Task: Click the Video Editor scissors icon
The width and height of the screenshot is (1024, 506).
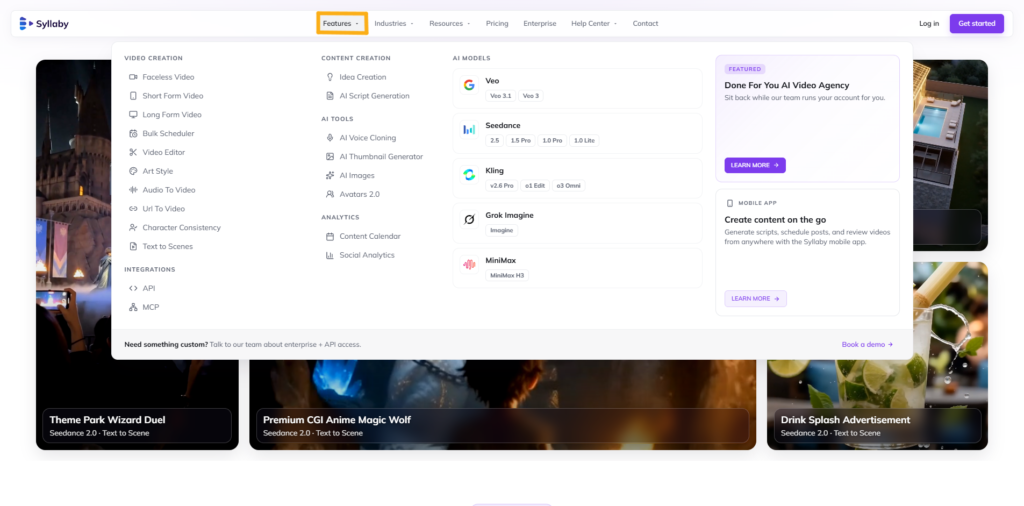Action: coord(133,152)
